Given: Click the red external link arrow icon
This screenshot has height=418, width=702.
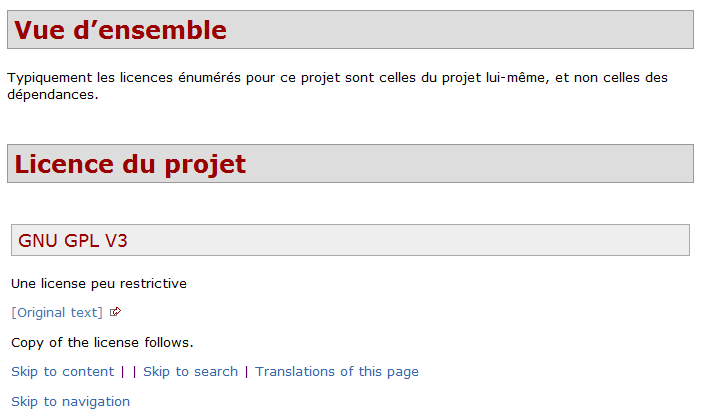Looking at the screenshot, I should [x=116, y=312].
